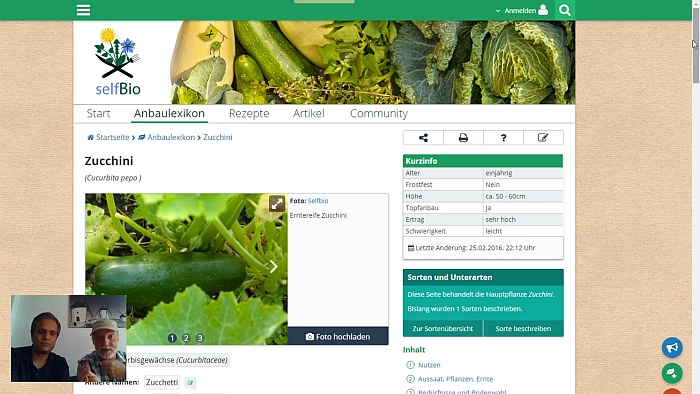Click the vertical page scrollbar
This screenshot has height=394, width=700.
coord(696,45)
